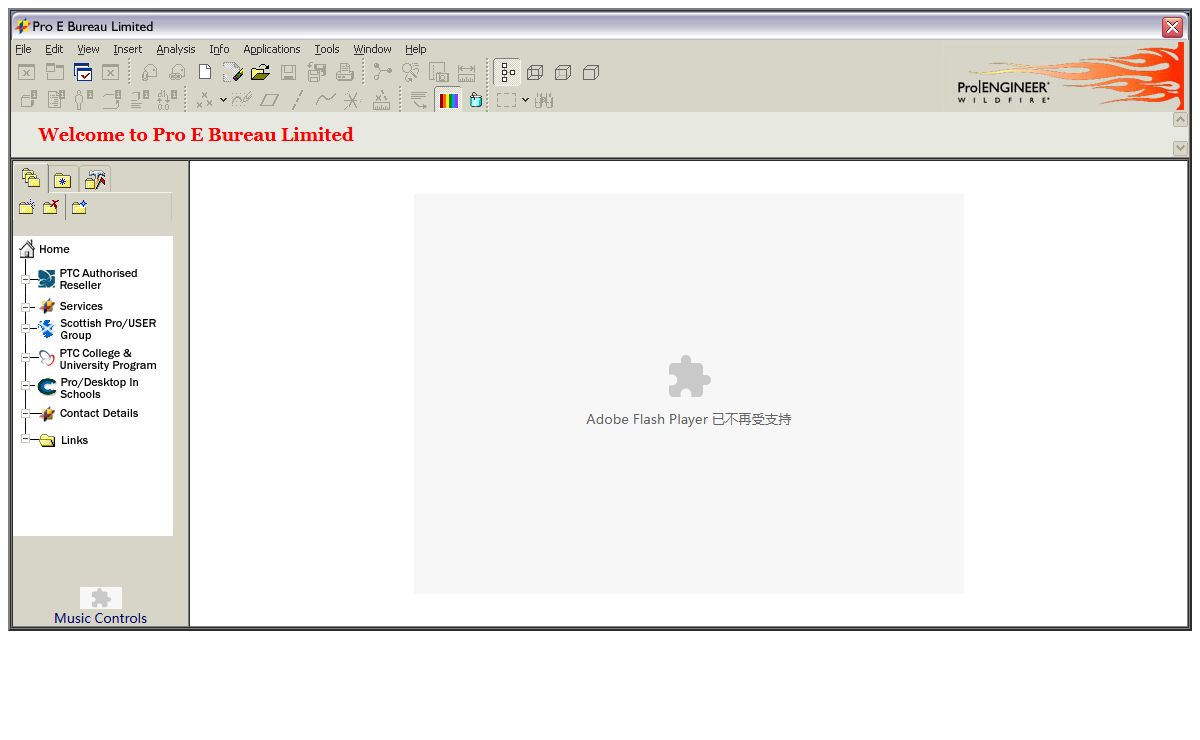This screenshot has height=740, width=1200.
Task: Click the printer icon
Action: [345, 72]
